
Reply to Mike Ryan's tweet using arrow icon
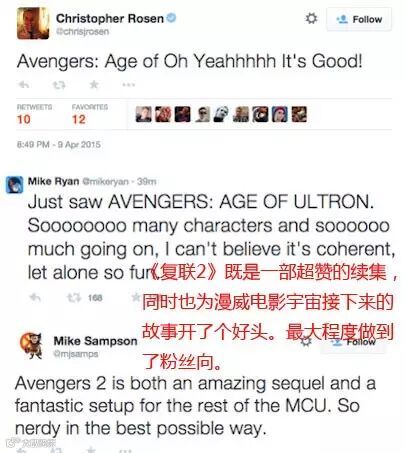click(x=35, y=297)
